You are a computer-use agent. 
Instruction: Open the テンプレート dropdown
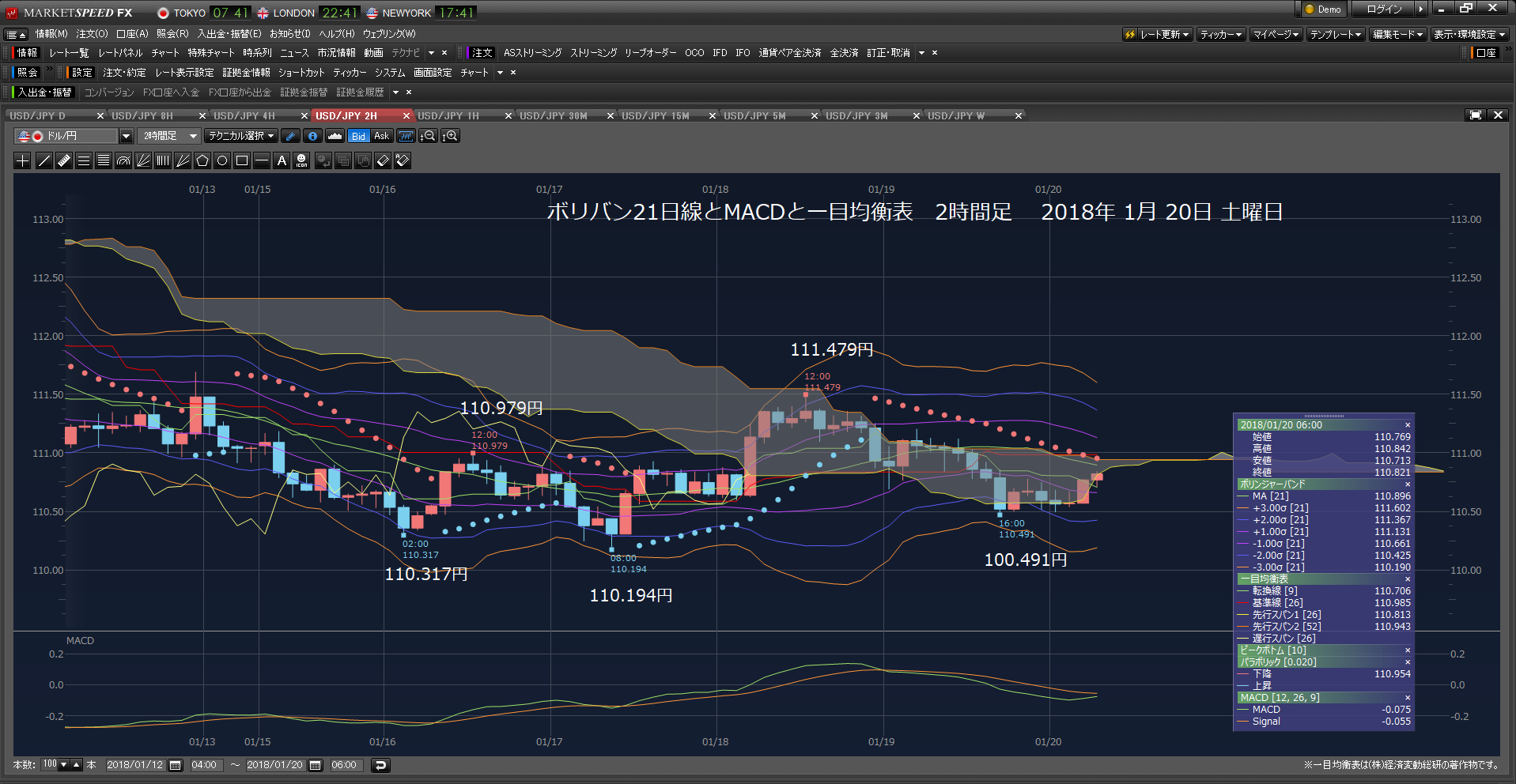[x=1336, y=35]
